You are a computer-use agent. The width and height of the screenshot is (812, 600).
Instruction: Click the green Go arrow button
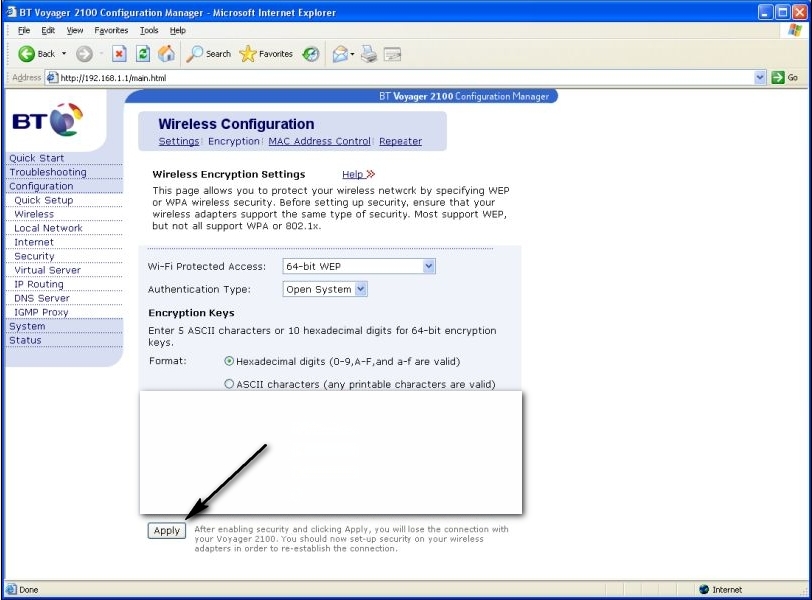(778, 78)
